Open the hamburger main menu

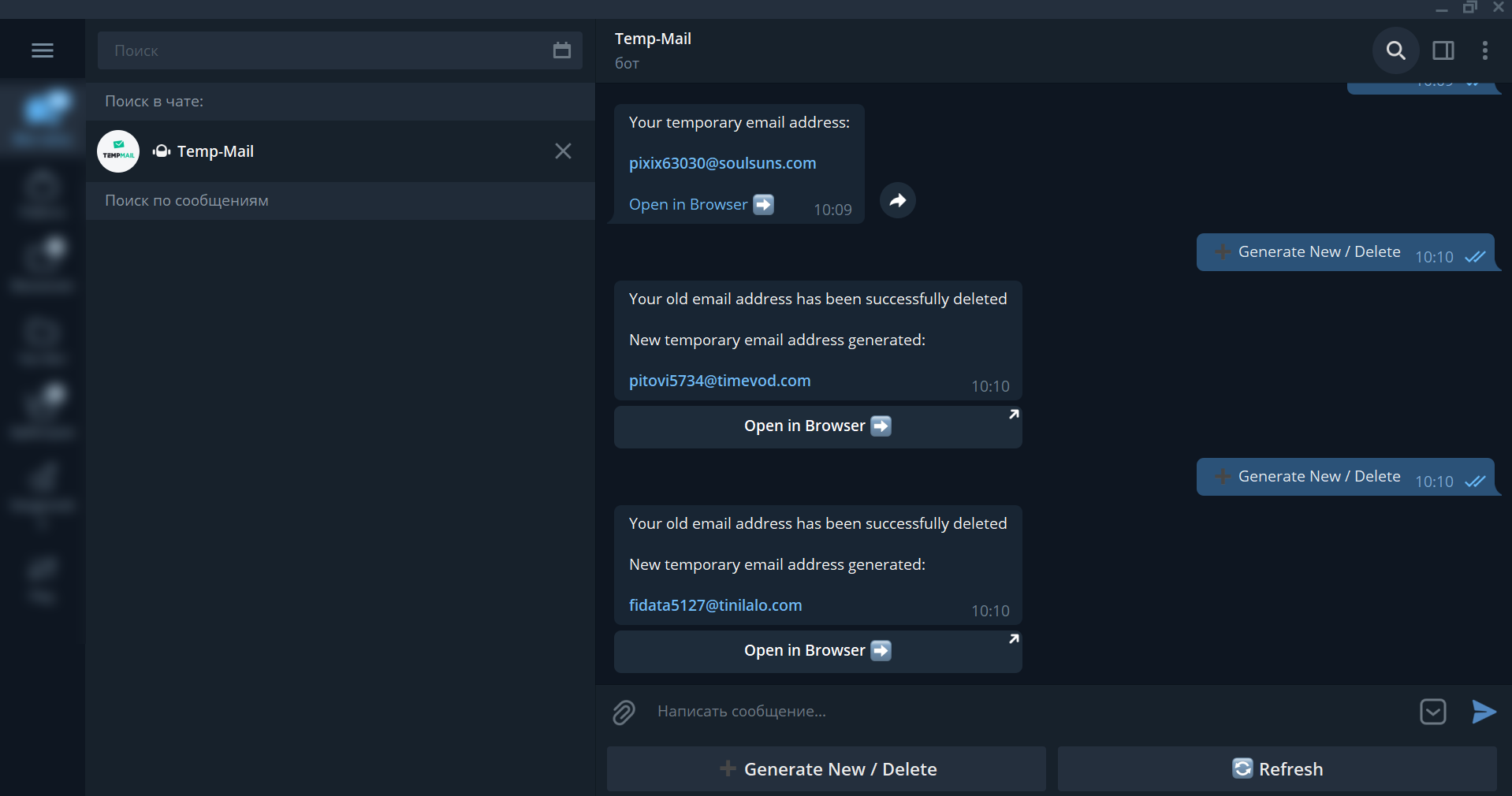(x=43, y=50)
